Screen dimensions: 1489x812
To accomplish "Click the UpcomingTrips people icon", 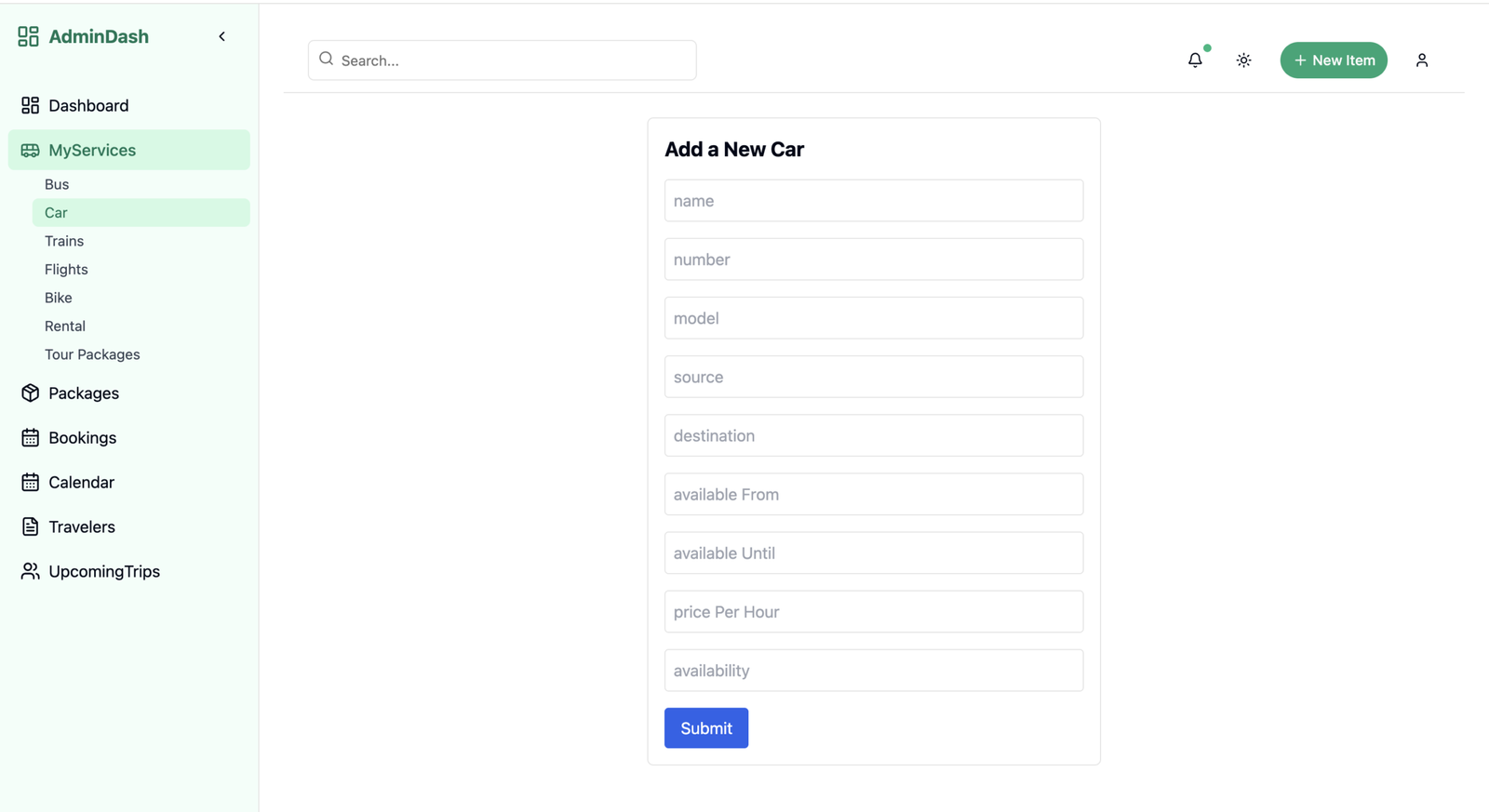I will click(x=30, y=571).
